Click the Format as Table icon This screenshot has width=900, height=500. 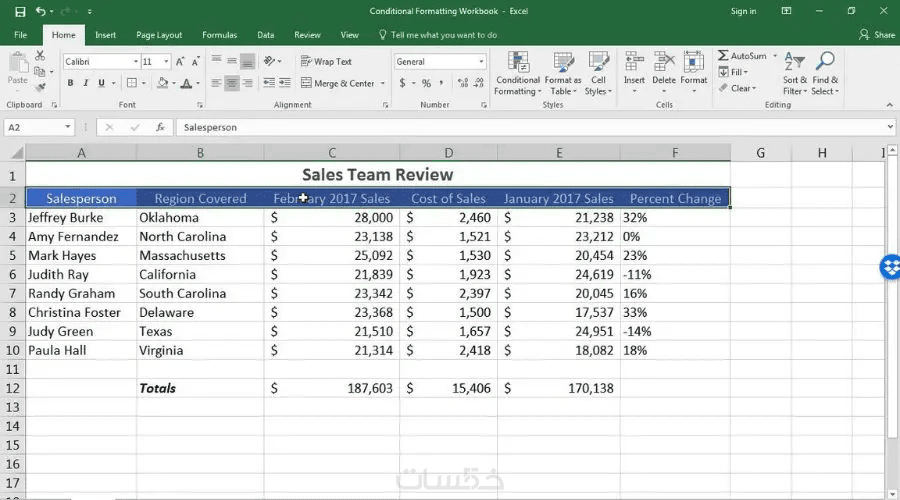click(562, 63)
